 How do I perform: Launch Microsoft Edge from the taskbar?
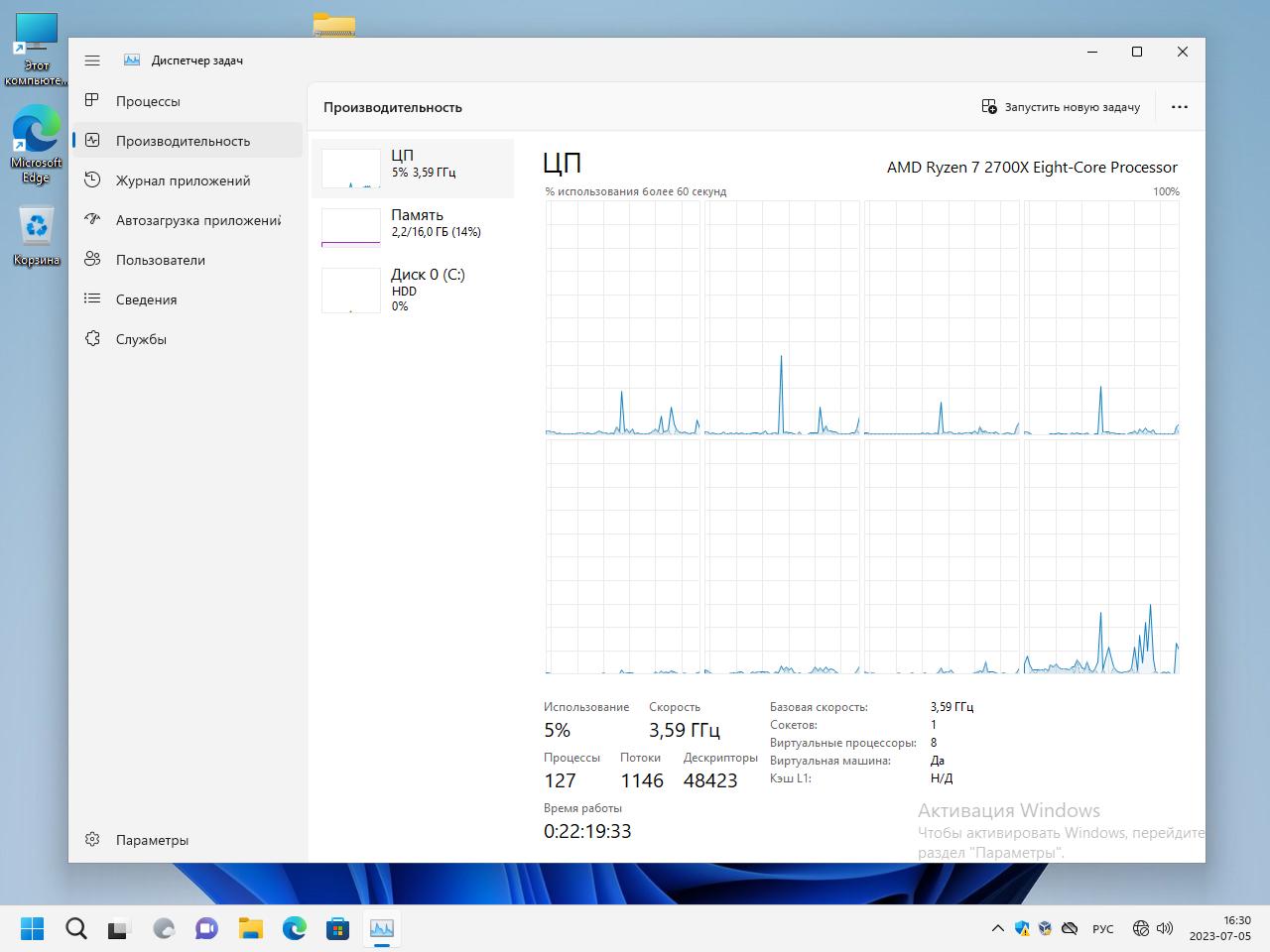pyautogui.click(x=295, y=928)
